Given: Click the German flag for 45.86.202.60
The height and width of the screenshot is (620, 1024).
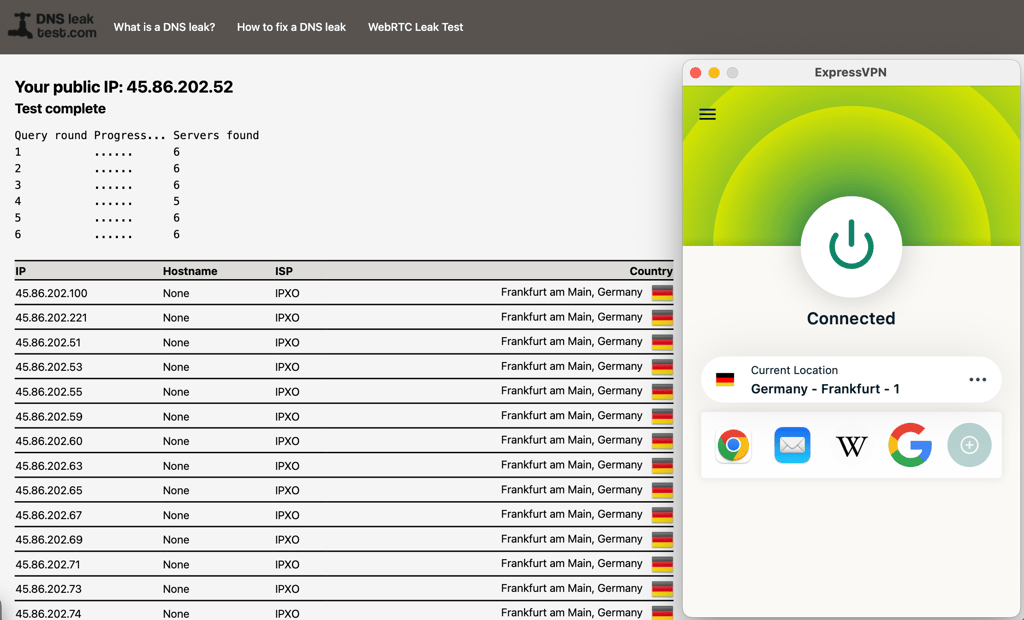Looking at the screenshot, I should (662, 441).
